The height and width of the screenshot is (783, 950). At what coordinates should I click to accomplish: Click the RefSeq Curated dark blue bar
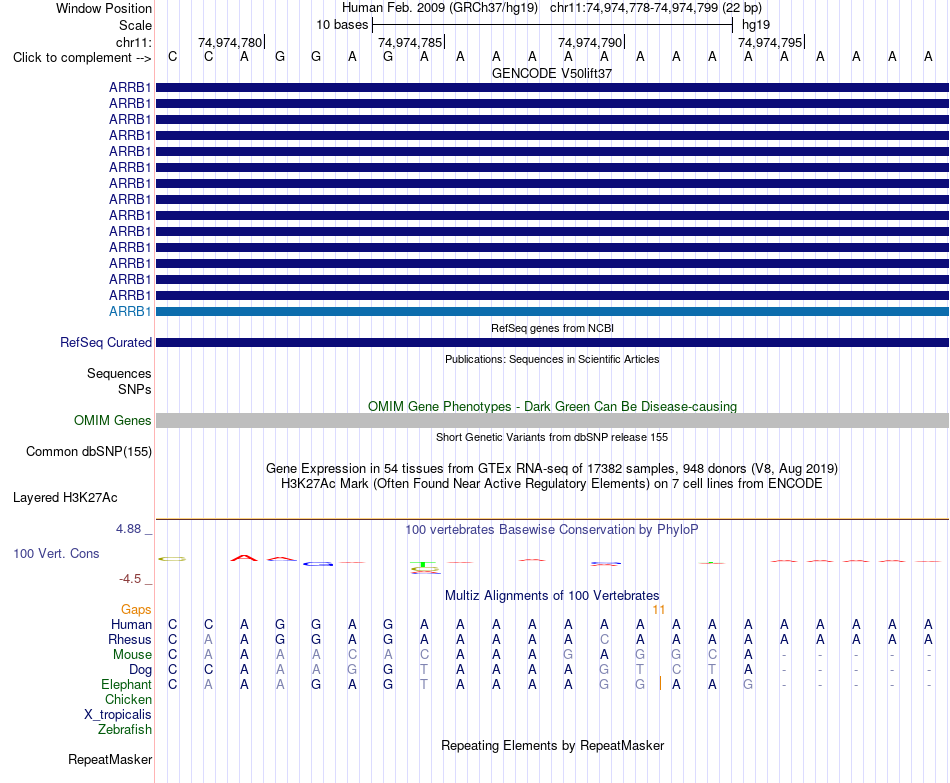(552, 342)
